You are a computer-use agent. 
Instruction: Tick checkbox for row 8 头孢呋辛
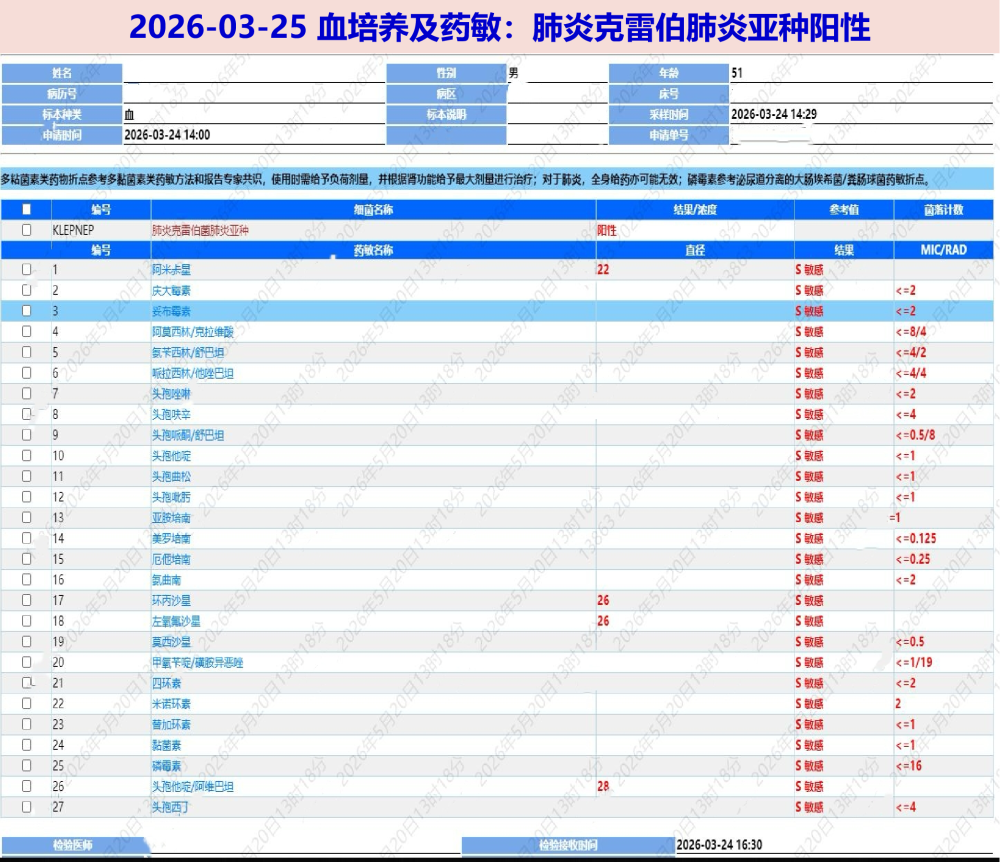27,414
